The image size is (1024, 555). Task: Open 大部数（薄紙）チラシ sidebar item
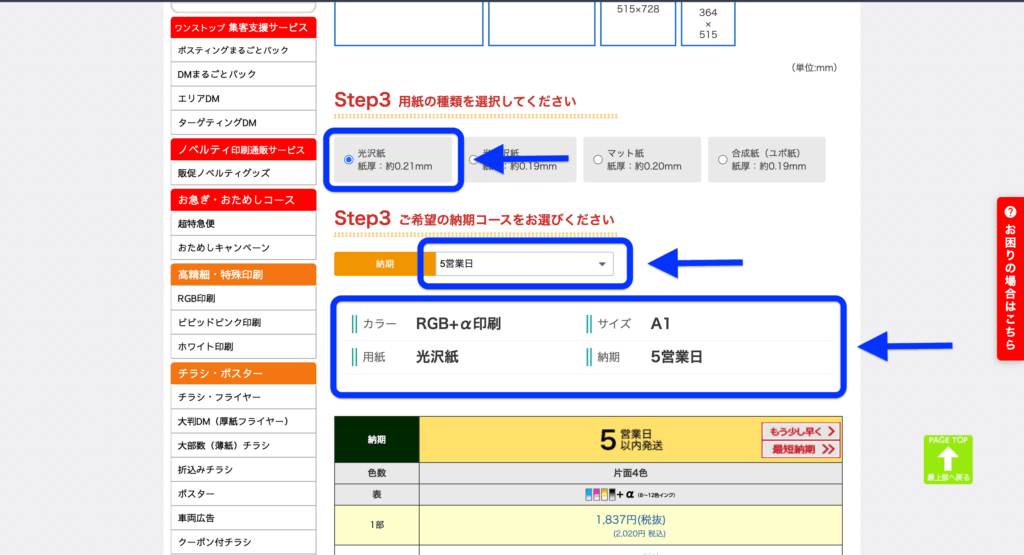243,445
